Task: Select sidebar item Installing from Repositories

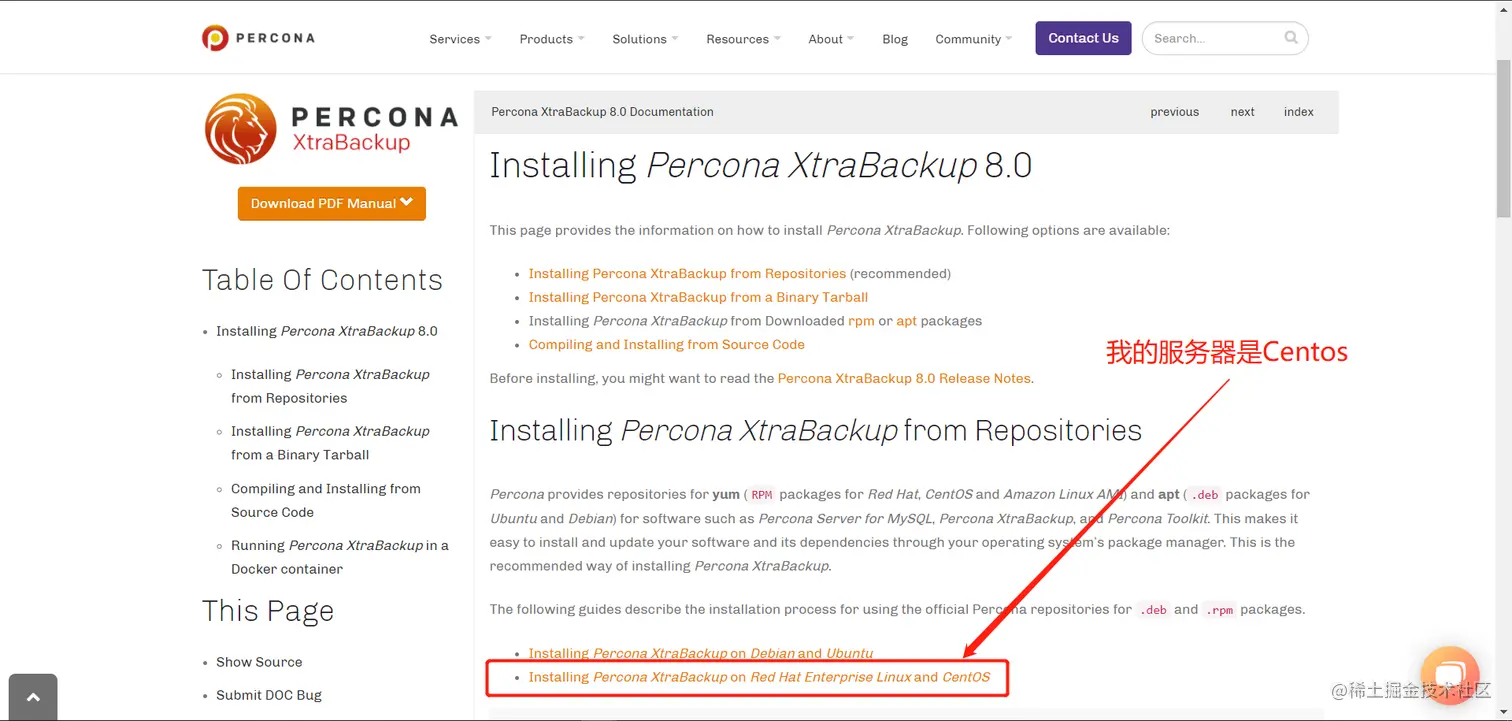Action: [330, 386]
